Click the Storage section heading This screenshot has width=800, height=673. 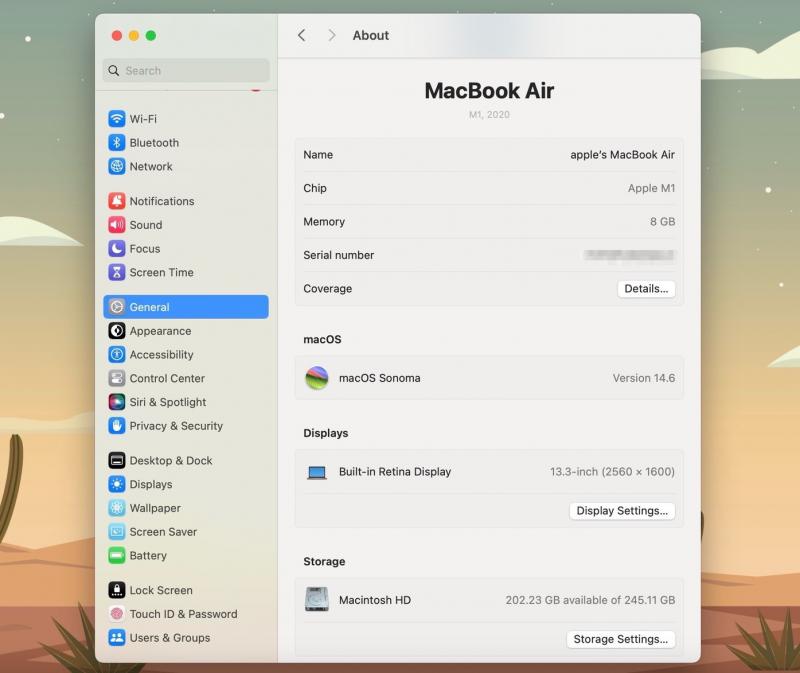(x=324, y=561)
